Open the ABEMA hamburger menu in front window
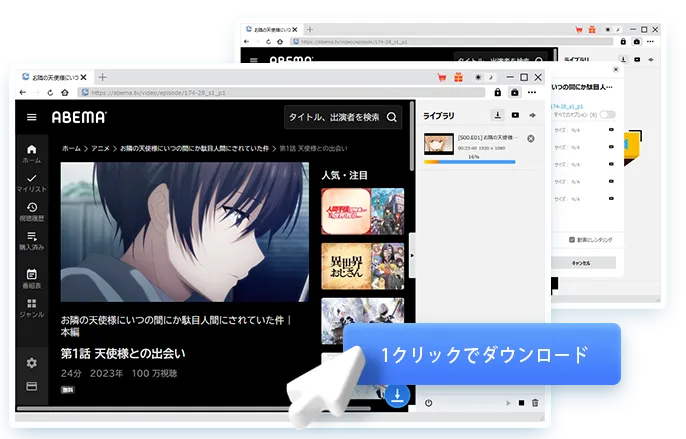Screen dimensions: 686x439 click(32, 117)
